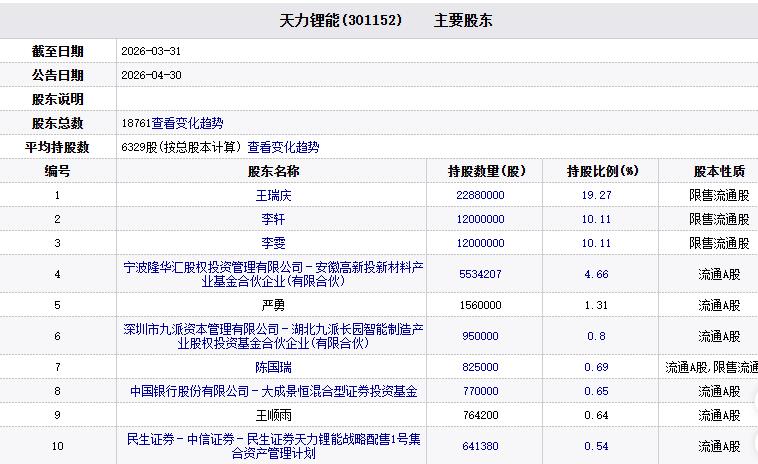This screenshot has width=758, height=464.
Task: Select 12000000 in 李轩 row
Action: pos(481,219)
